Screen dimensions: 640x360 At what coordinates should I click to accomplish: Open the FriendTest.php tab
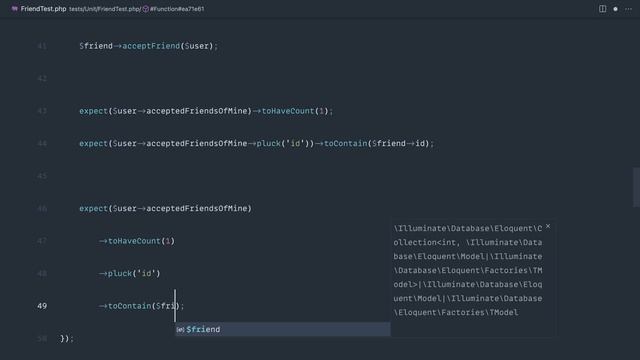[x=43, y=9]
